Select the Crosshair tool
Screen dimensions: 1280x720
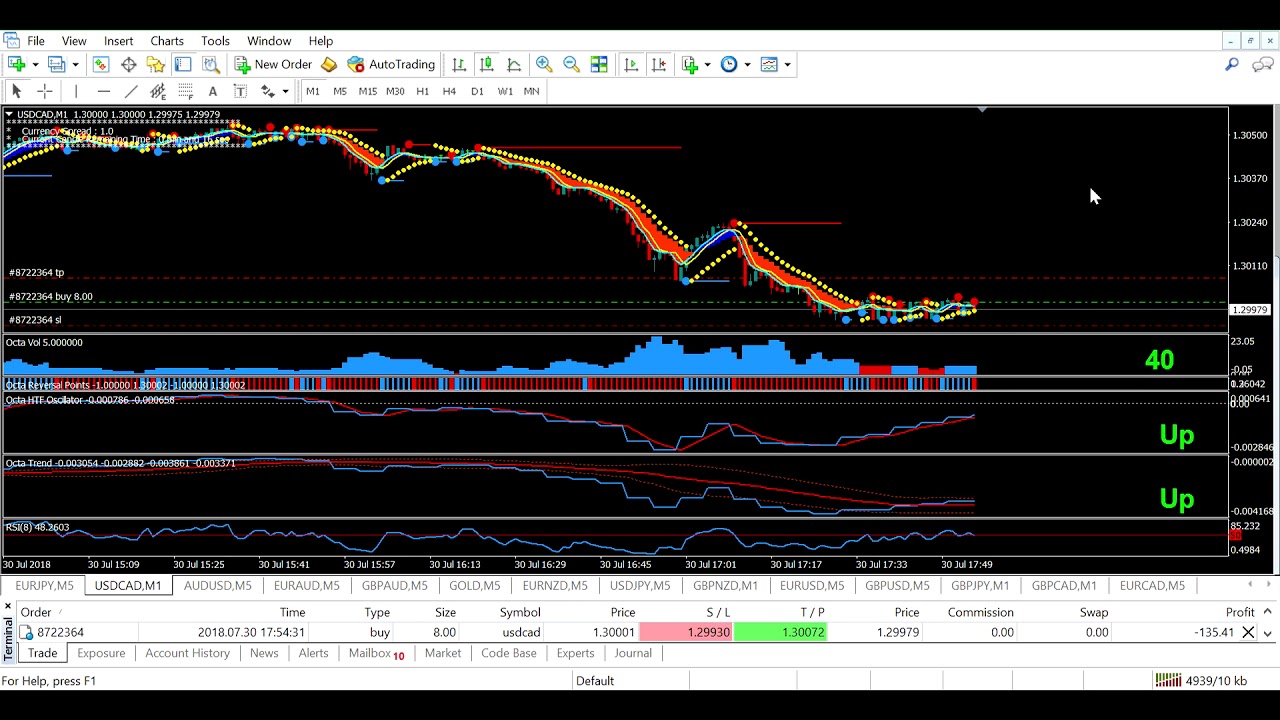pos(44,91)
